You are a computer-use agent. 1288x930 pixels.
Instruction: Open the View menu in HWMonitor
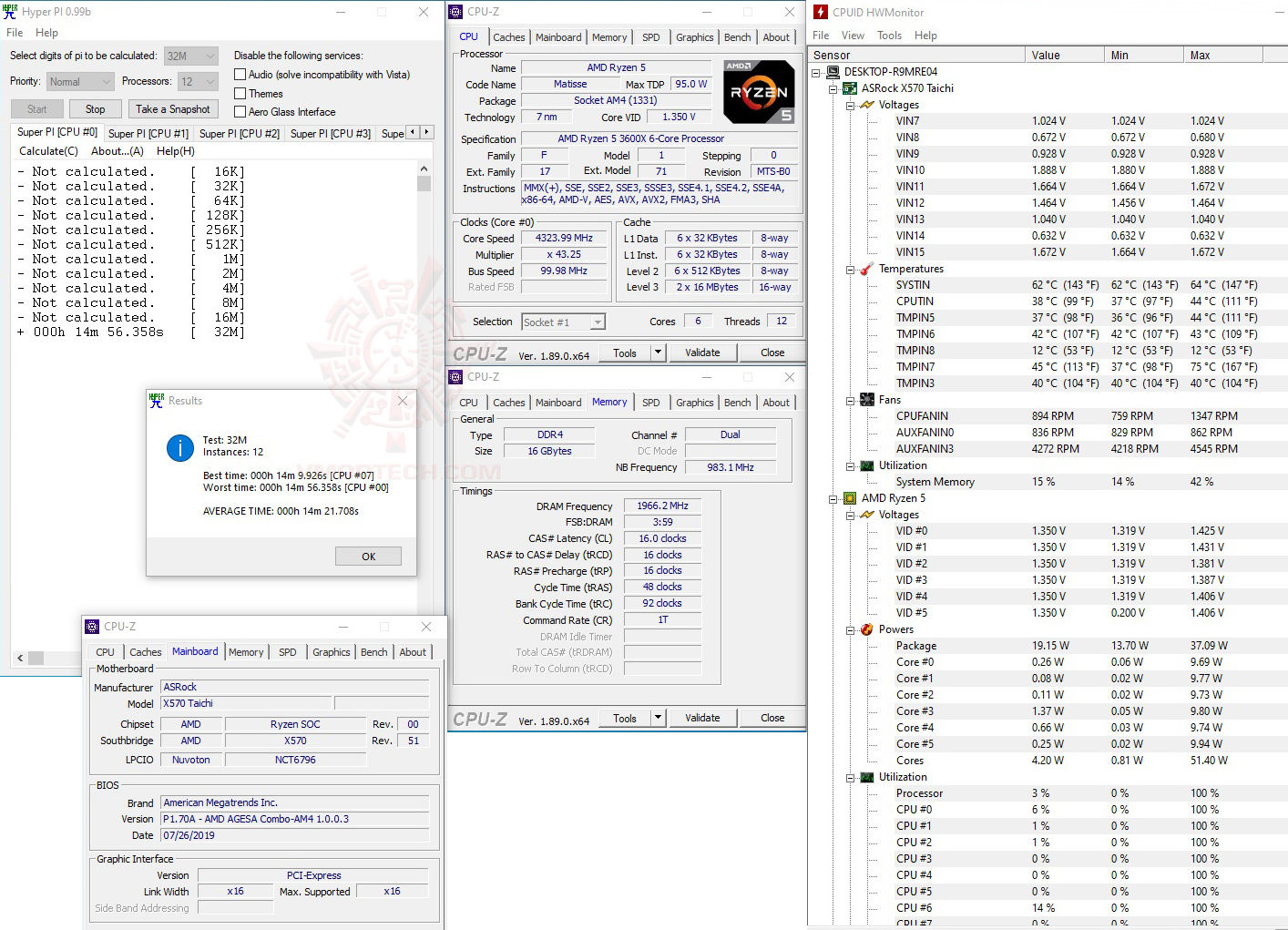click(853, 35)
